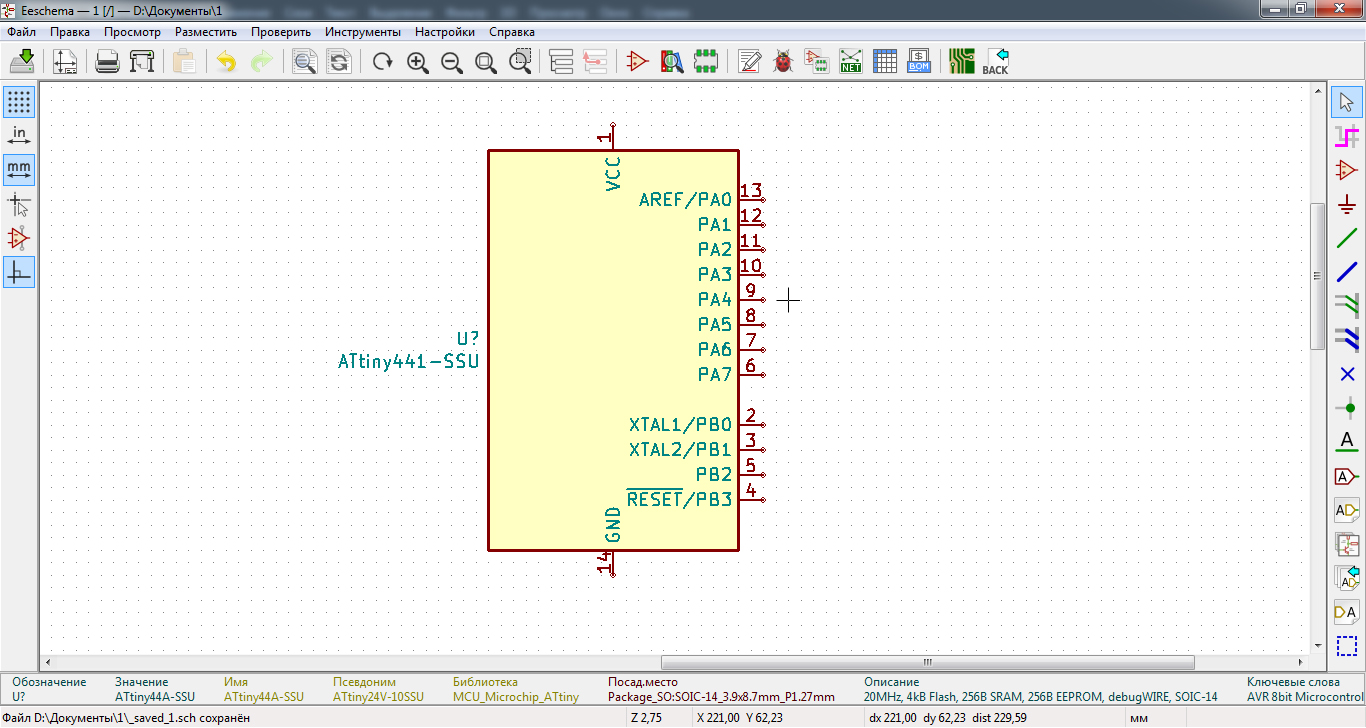Select the no-connect flag tool
Image resolution: width=1366 pixels, height=728 pixels.
point(1346,374)
